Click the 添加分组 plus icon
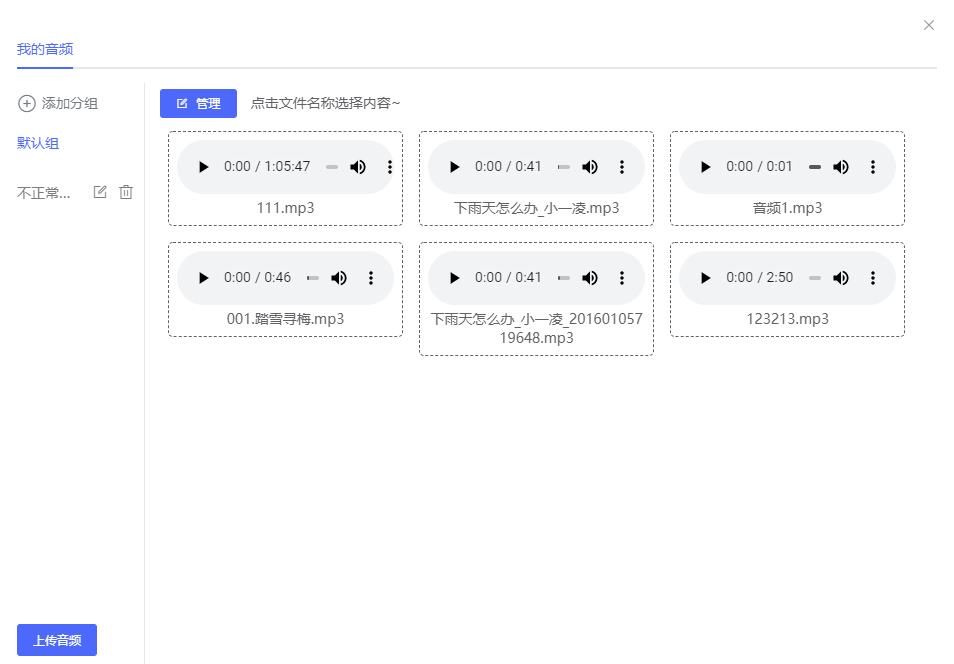Screen dimensions: 954x664 coord(27,104)
